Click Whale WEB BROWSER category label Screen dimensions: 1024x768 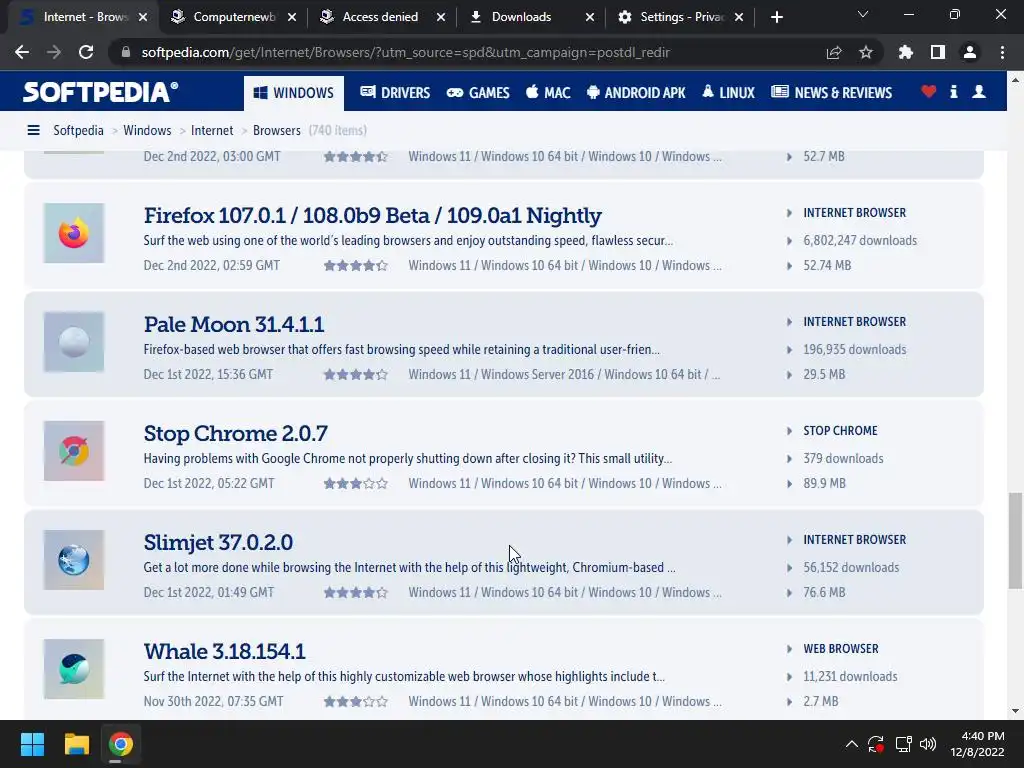[x=840, y=649]
